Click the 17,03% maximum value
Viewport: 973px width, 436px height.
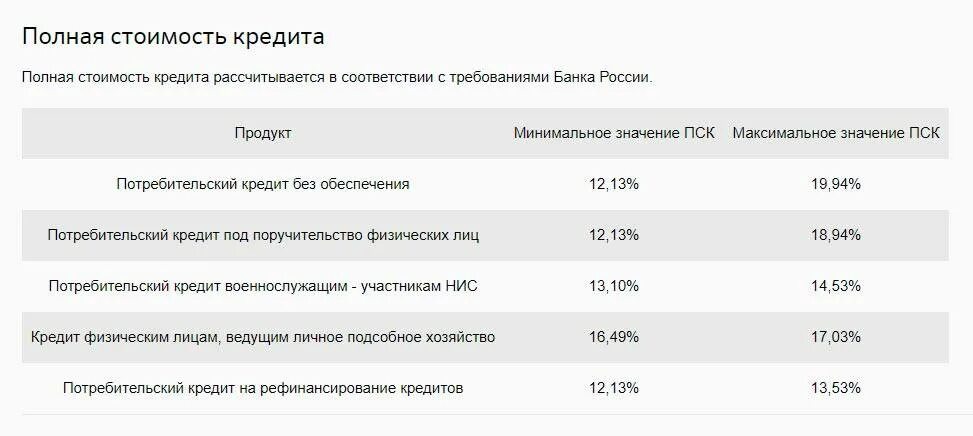point(836,337)
